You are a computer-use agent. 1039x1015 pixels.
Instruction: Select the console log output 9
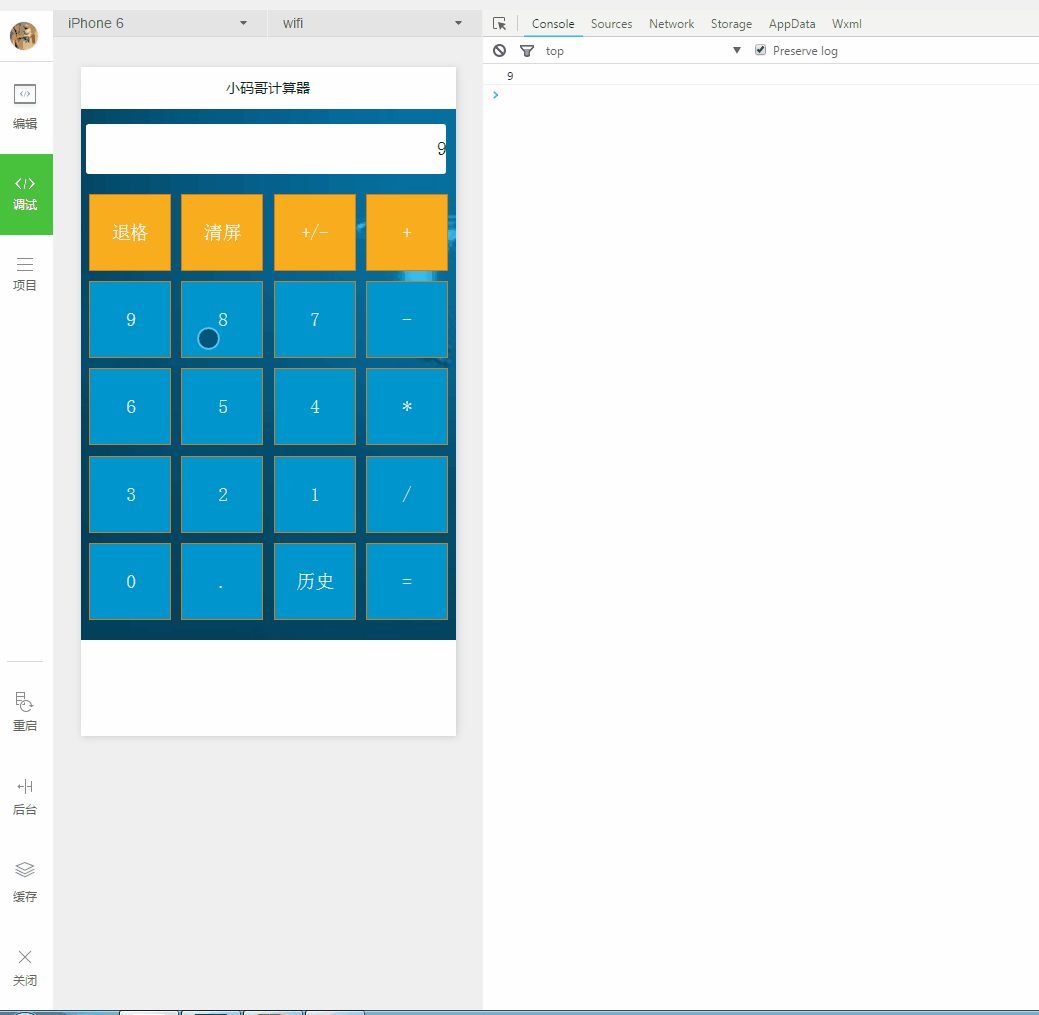tap(510, 76)
